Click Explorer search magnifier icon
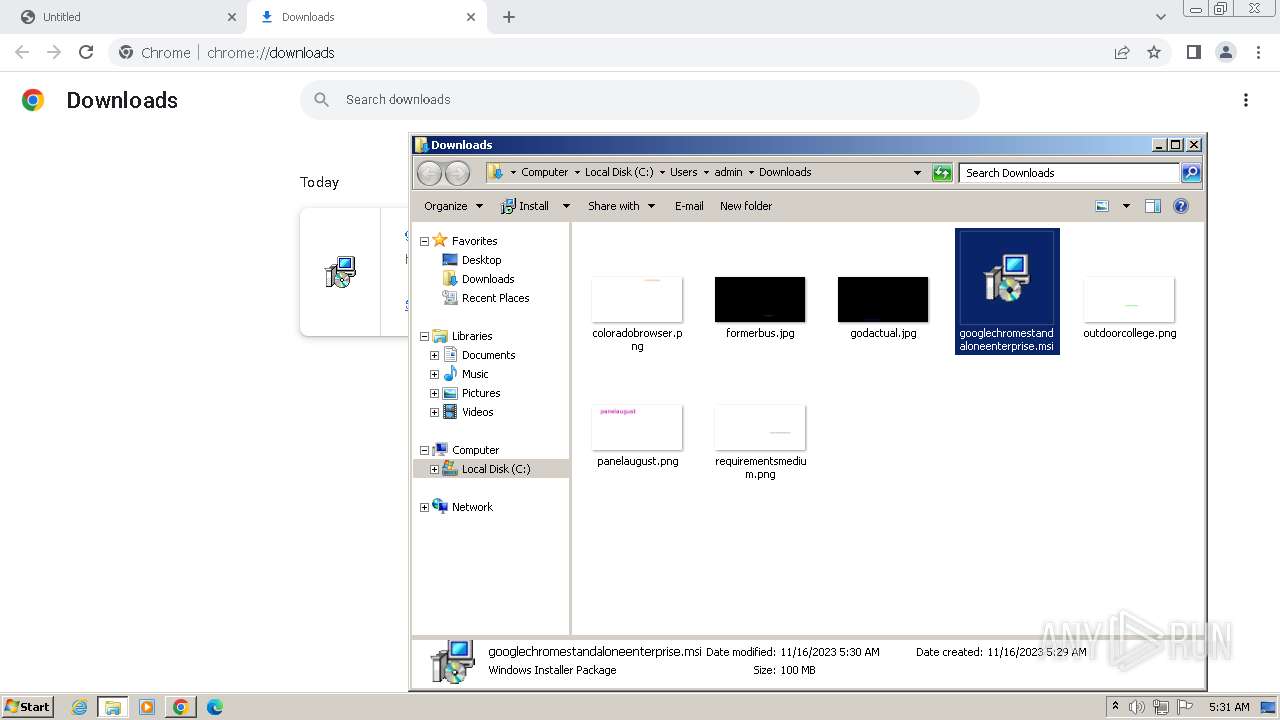This screenshot has width=1280, height=720. [x=1191, y=173]
